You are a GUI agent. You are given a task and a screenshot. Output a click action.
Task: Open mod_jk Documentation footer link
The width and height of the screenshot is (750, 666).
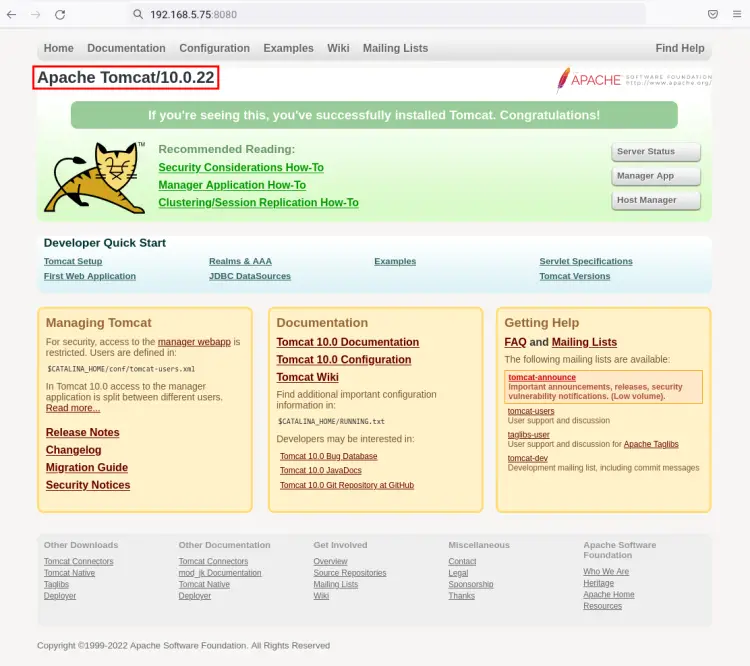tap(220, 573)
